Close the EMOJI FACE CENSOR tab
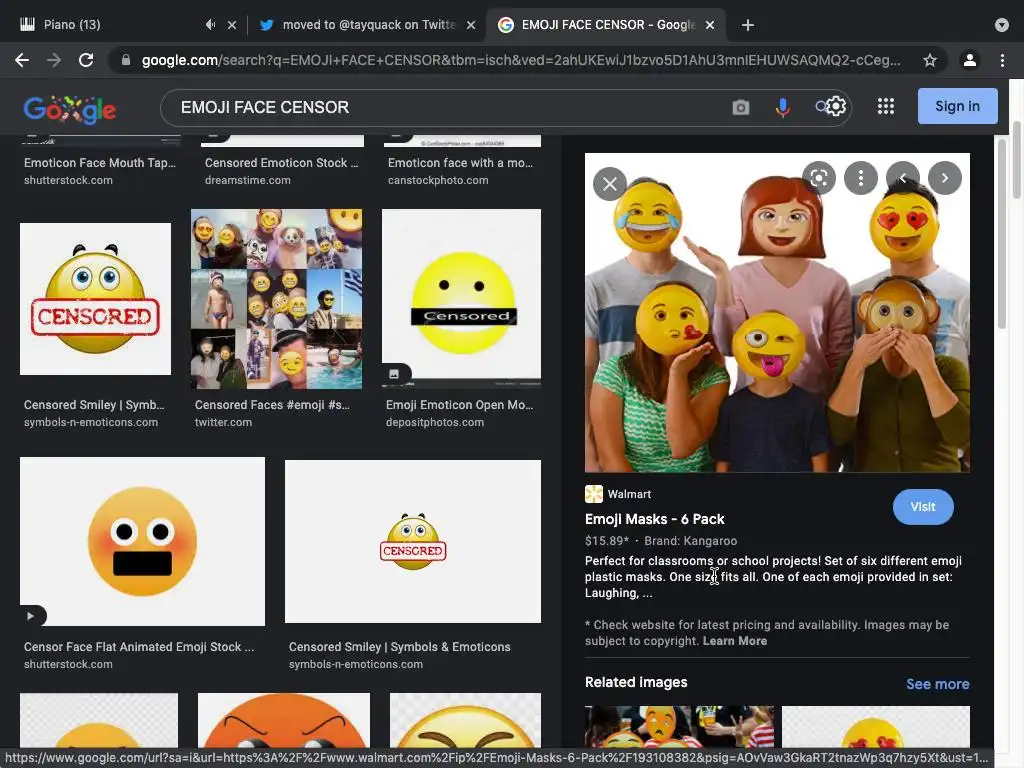The width and height of the screenshot is (1024, 768). tap(710, 25)
